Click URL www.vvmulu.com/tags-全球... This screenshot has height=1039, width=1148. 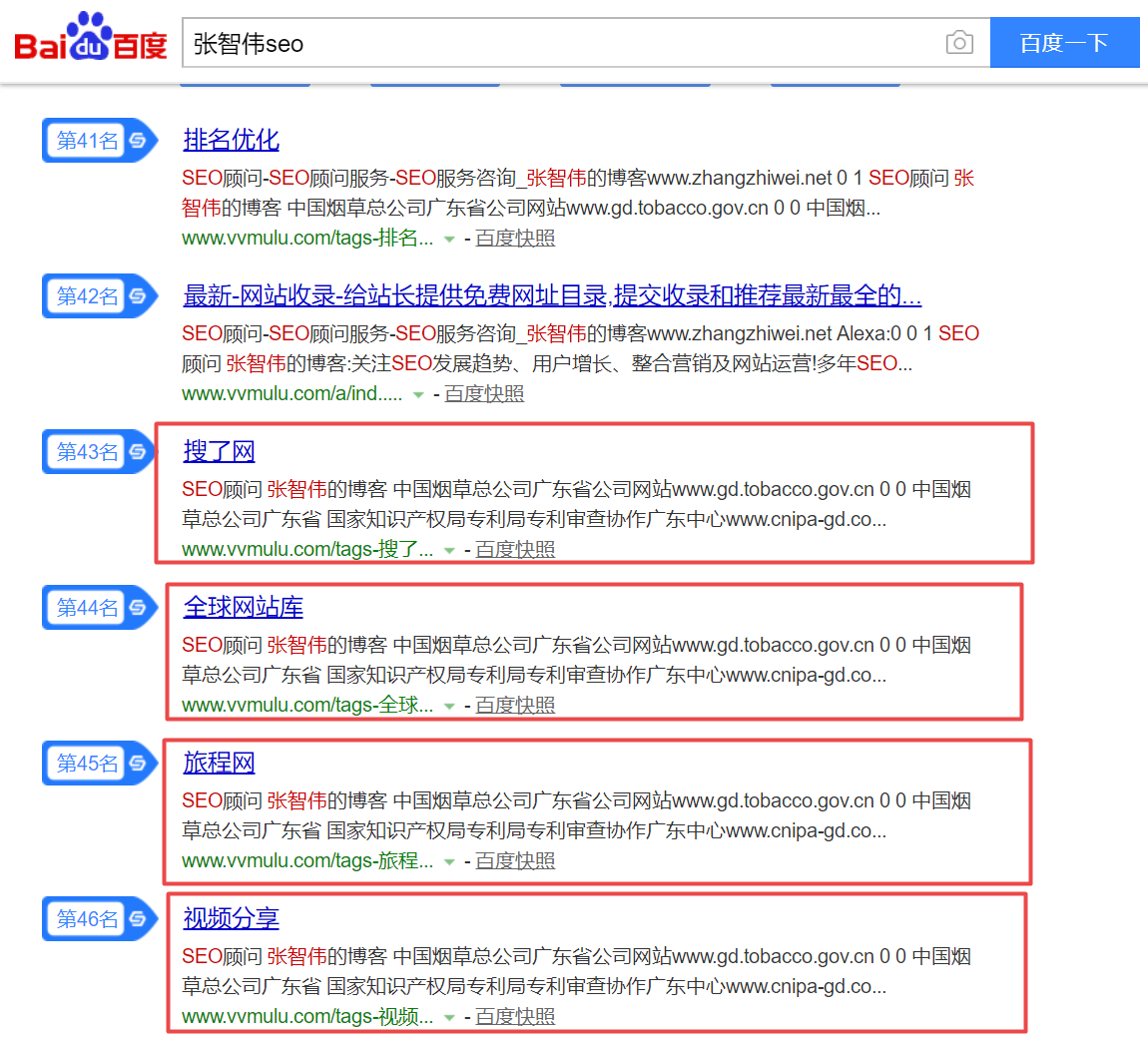307,705
